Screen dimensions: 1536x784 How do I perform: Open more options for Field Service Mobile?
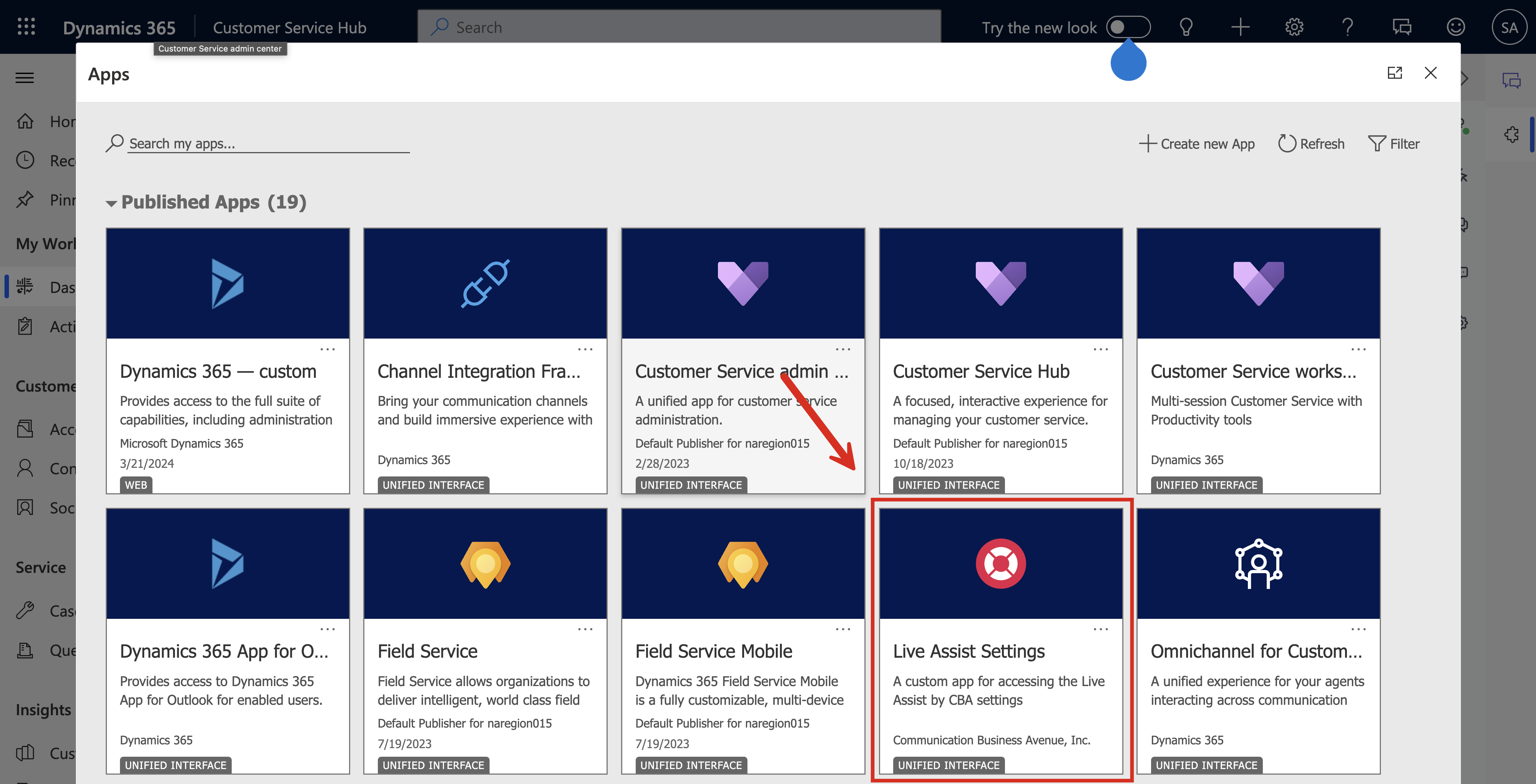point(842,629)
